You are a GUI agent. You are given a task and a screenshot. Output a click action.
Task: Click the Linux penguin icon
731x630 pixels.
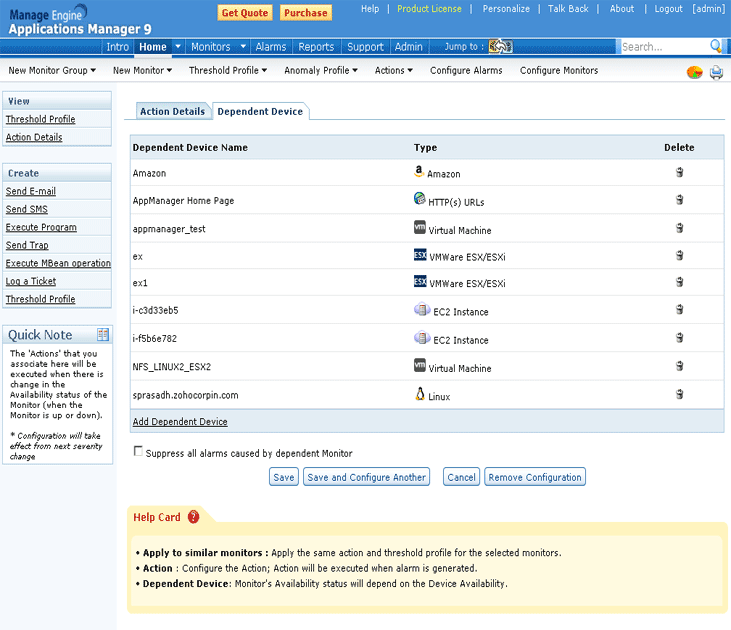click(420, 394)
